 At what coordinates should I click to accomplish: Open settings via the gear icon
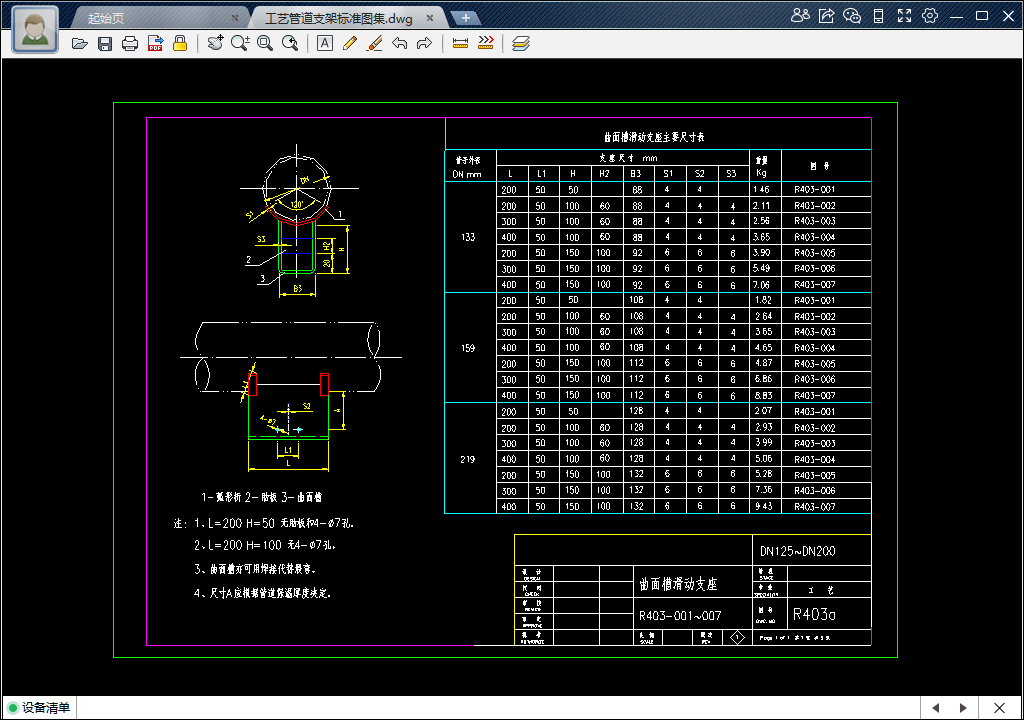930,16
